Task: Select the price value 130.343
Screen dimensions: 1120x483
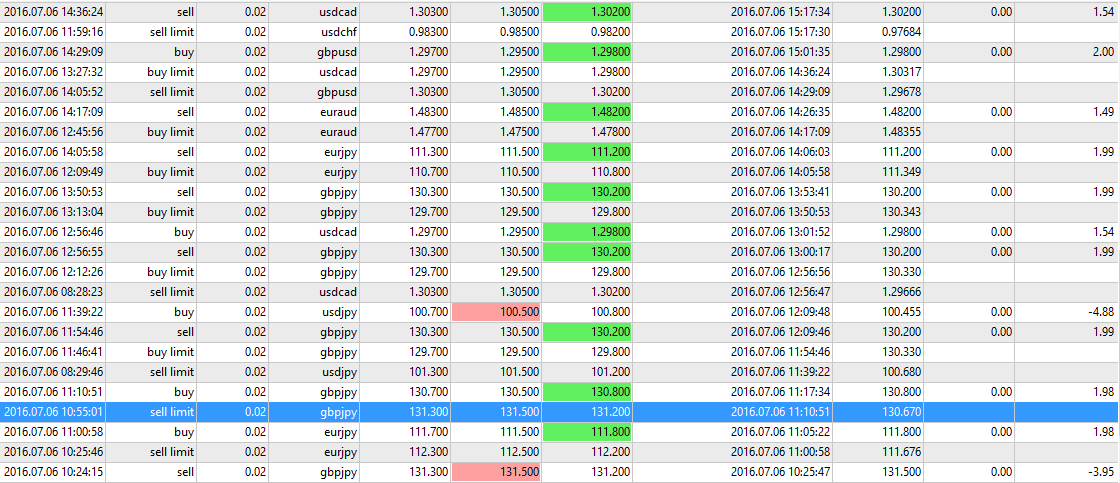Action: click(901, 212)
